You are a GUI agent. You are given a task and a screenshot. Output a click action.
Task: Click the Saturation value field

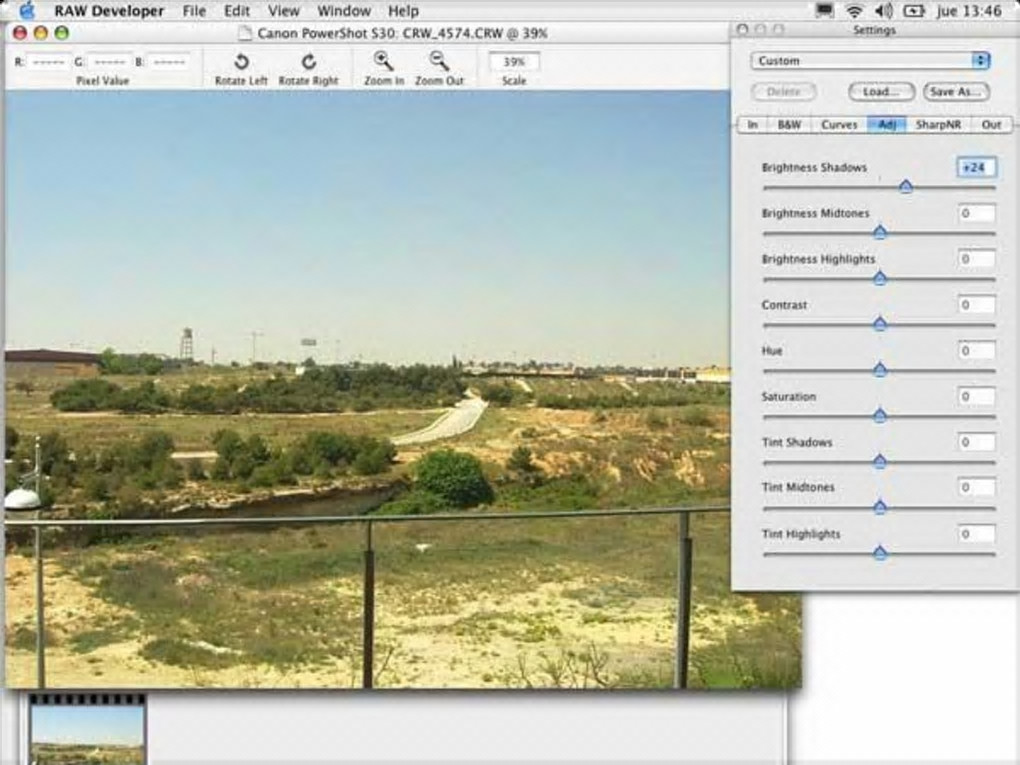click(x=976, y=396)
